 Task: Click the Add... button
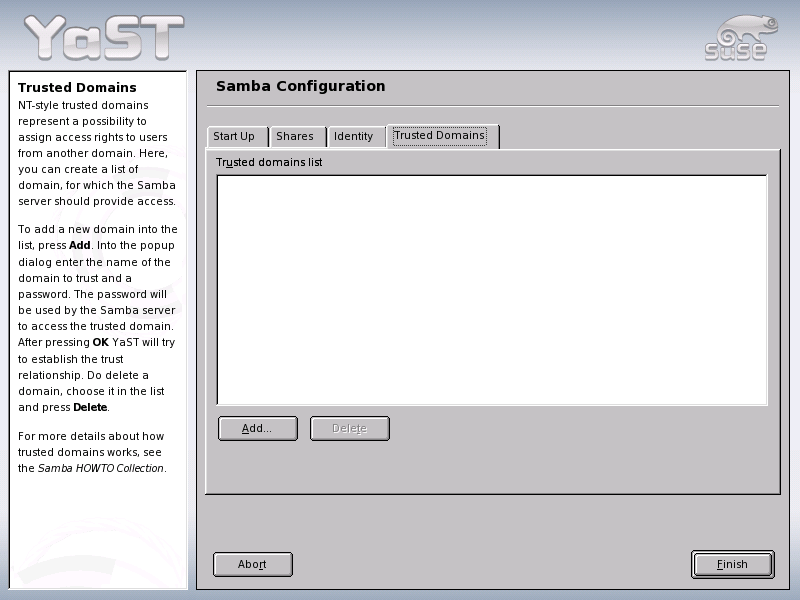click(x=258, y=429)
